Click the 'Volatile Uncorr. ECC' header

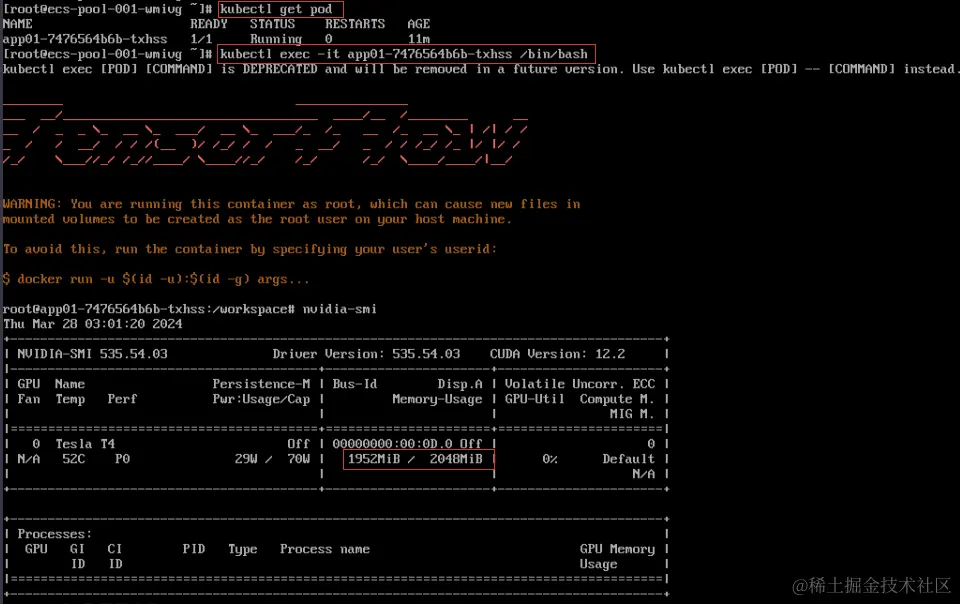pyautogui.click(x=580, y=384)
